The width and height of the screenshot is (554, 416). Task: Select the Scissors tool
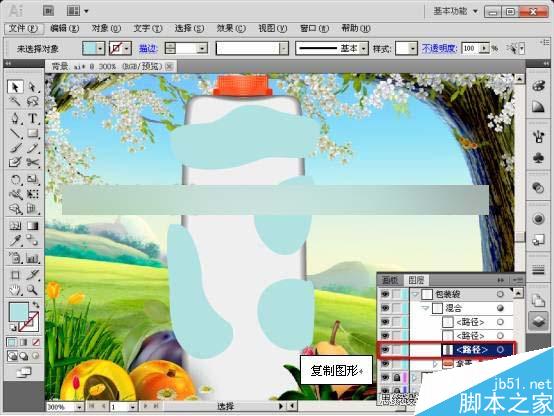[x=33, y=162]
